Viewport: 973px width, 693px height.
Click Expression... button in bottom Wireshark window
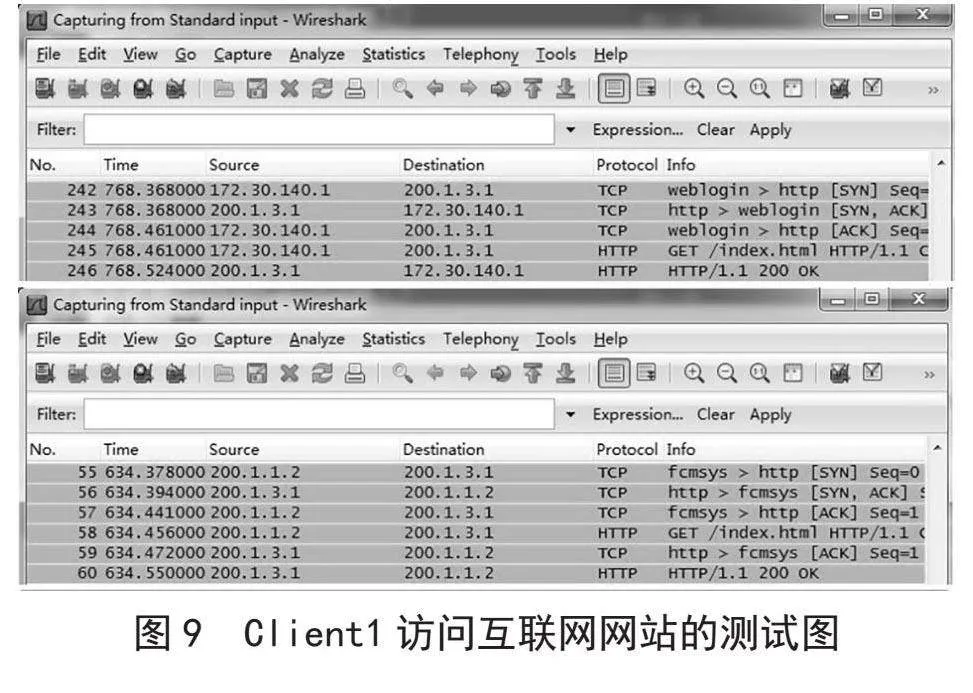click(x=637, y=414)
